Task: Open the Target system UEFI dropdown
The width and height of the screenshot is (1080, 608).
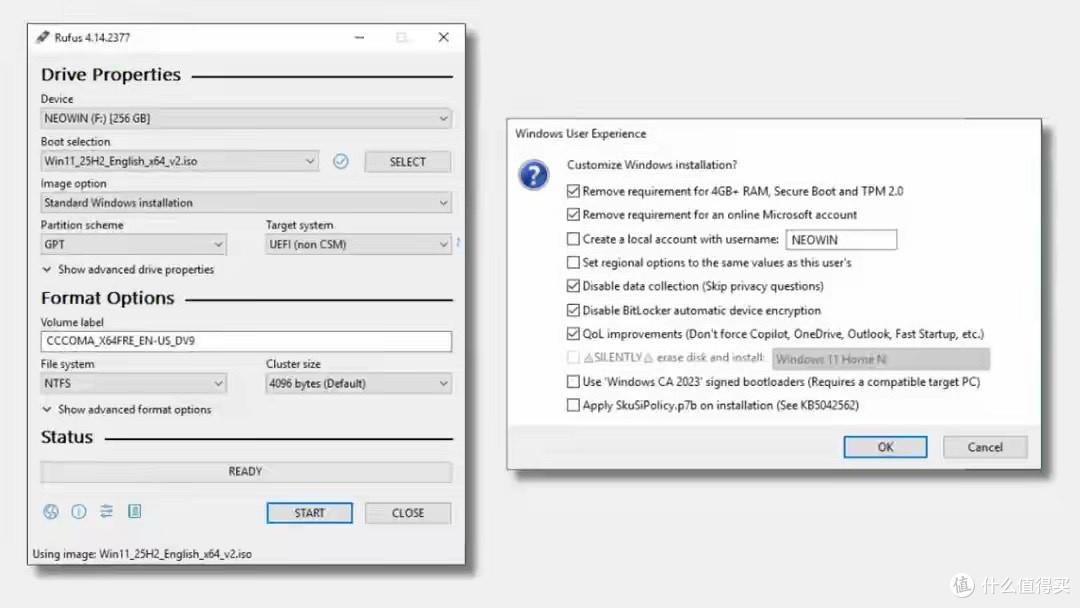Action: [x=358, y=244]
